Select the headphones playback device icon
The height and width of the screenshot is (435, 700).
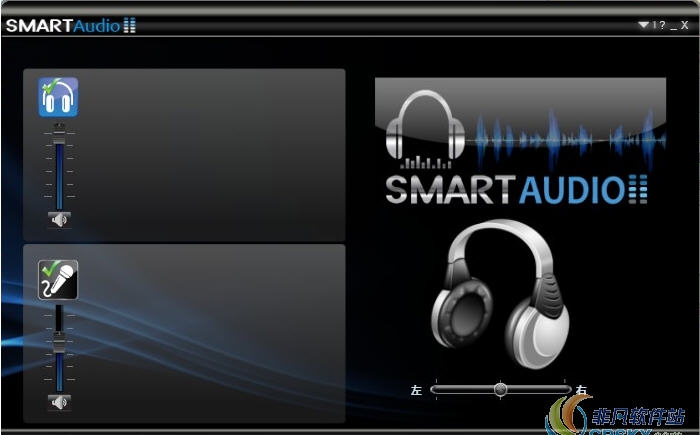pyautogui.click(x=58, y=97)
